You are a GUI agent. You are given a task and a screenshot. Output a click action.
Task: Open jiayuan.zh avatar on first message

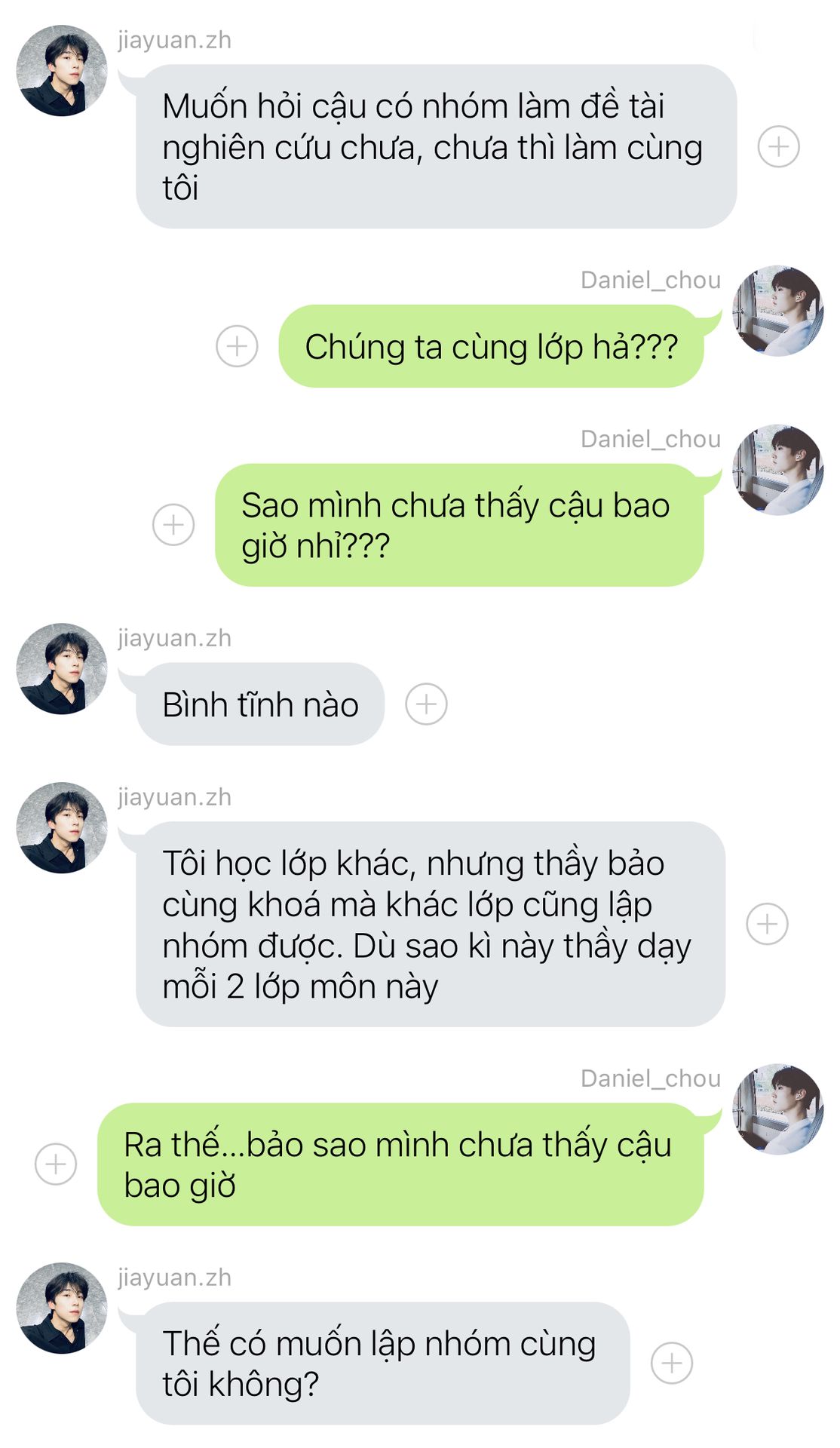tap(62, 71)
